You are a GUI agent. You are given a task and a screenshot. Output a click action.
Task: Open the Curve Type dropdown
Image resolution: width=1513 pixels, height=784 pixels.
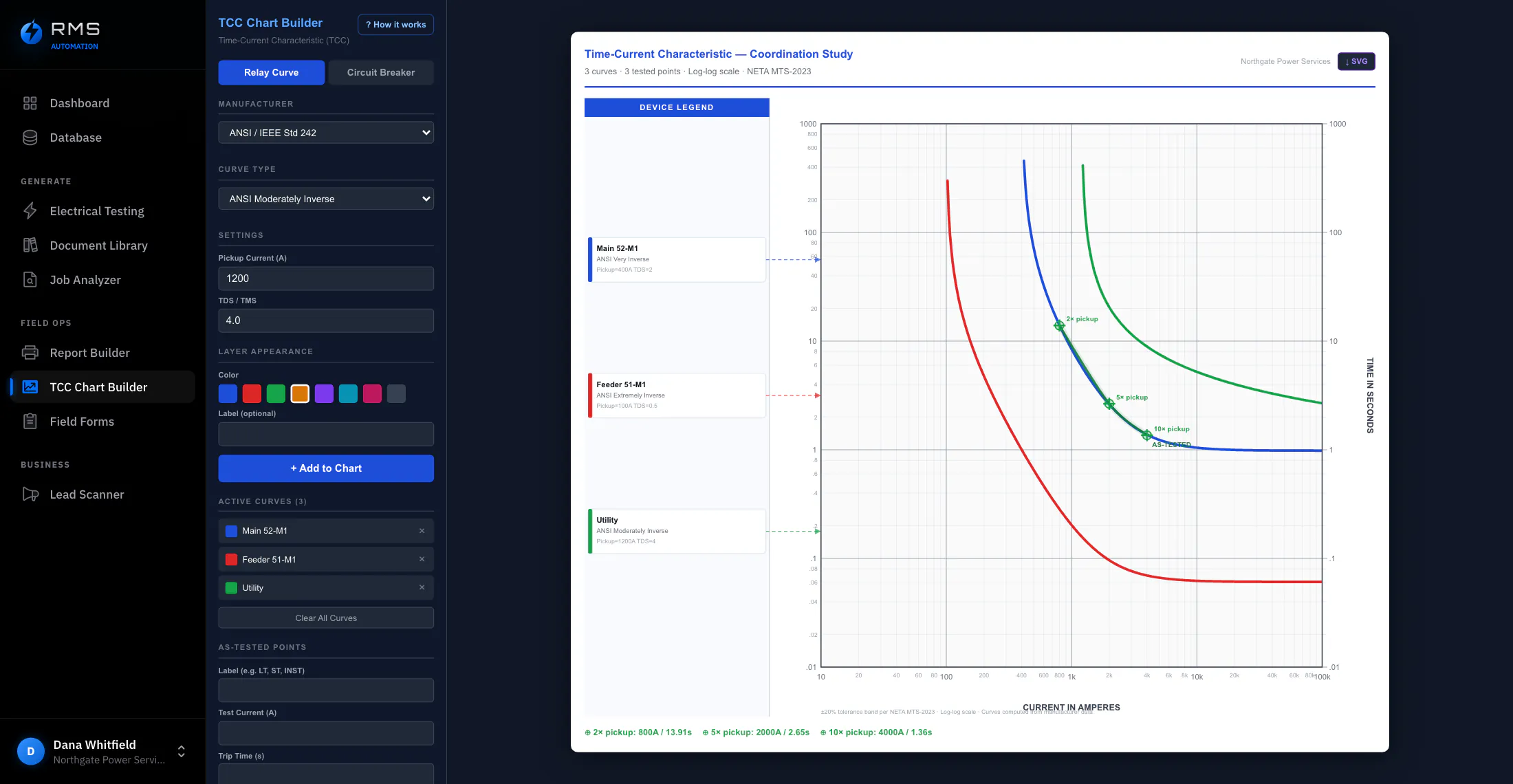[x=326, y=199]
